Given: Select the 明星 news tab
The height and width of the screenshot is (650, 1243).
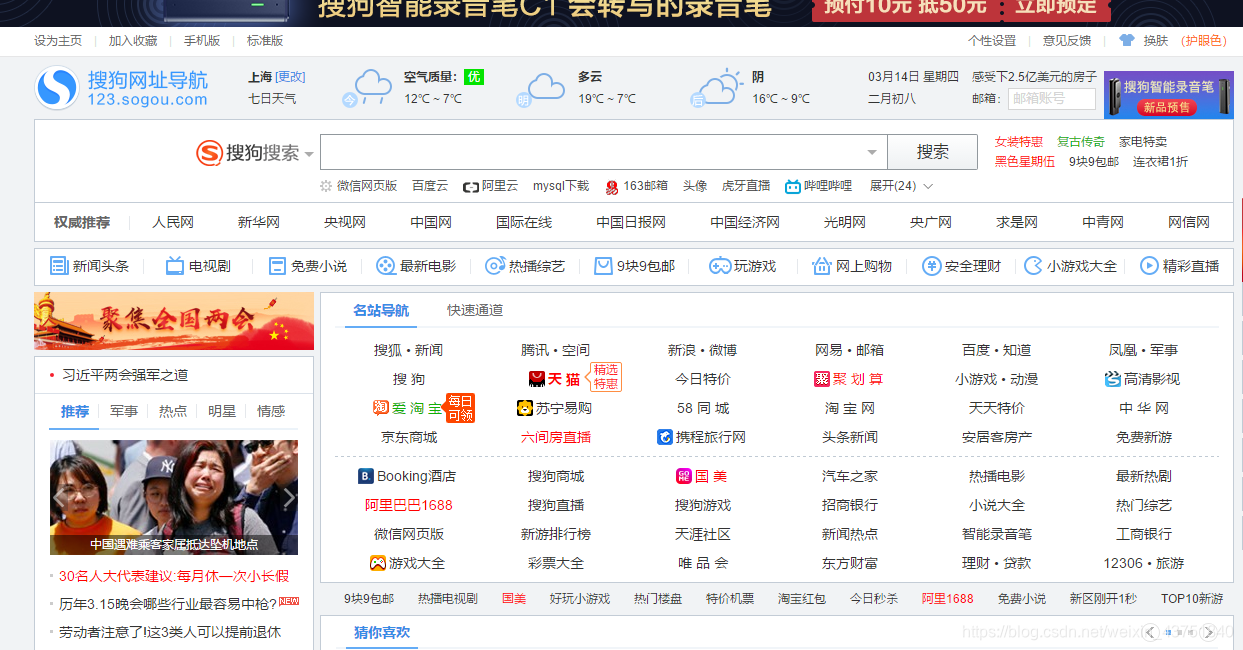Looking at the screenshot, I should tap(222, 411).
